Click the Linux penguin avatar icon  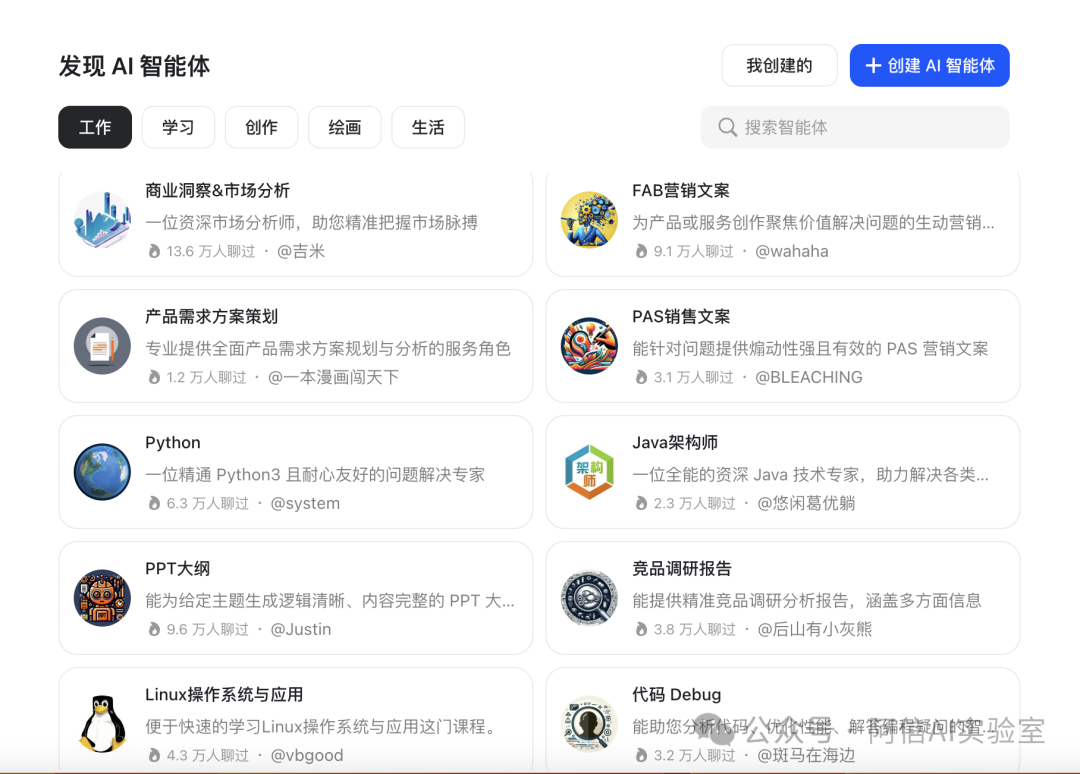[x=102, y=724]
